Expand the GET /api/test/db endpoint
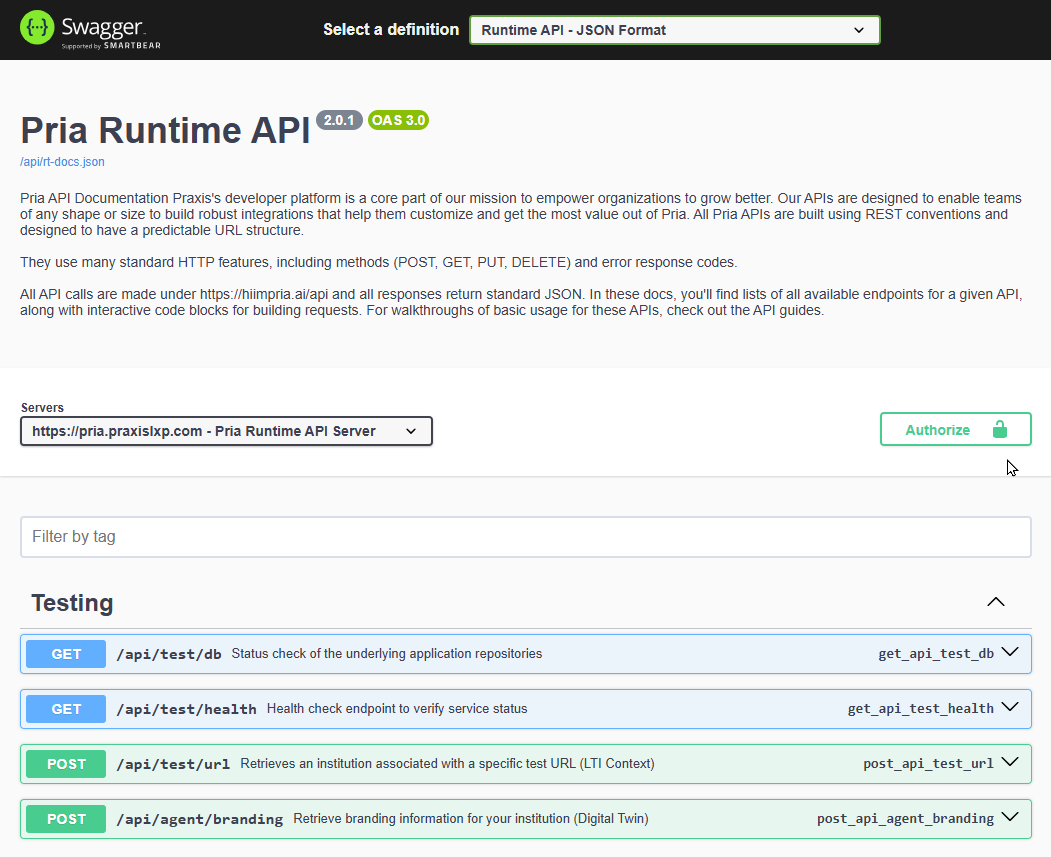This screenshot has height=857, width=1051. tap(526, 654)
